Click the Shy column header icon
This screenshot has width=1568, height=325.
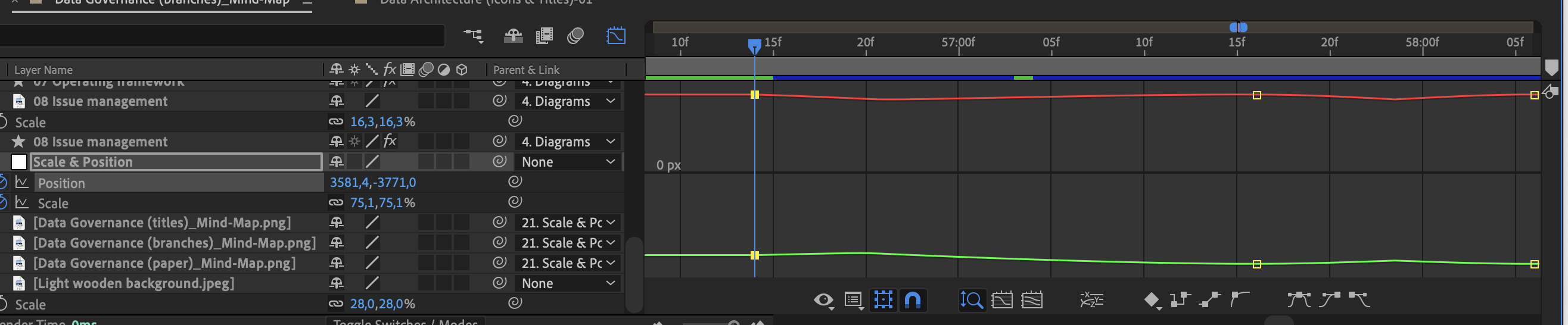tap(336, 70)
